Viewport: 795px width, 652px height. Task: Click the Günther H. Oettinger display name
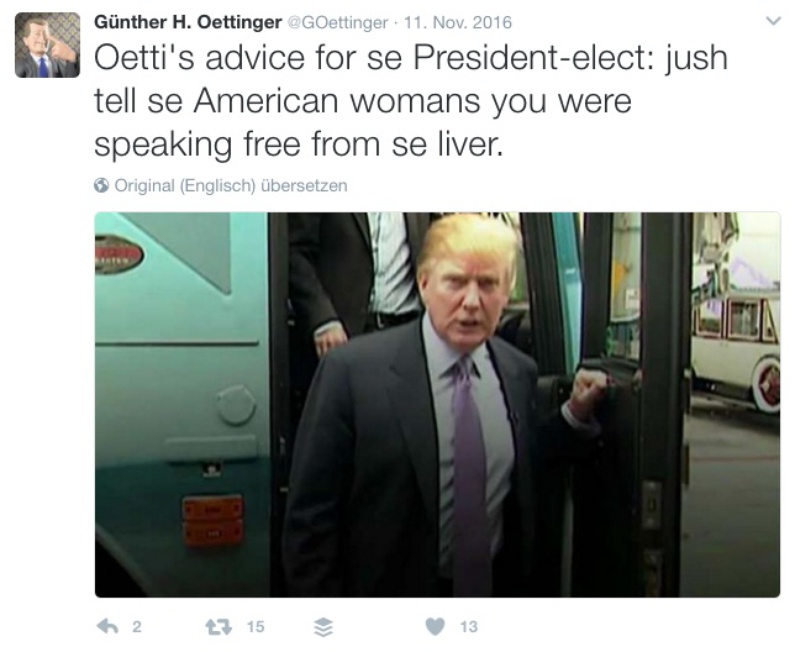(188, 22)
